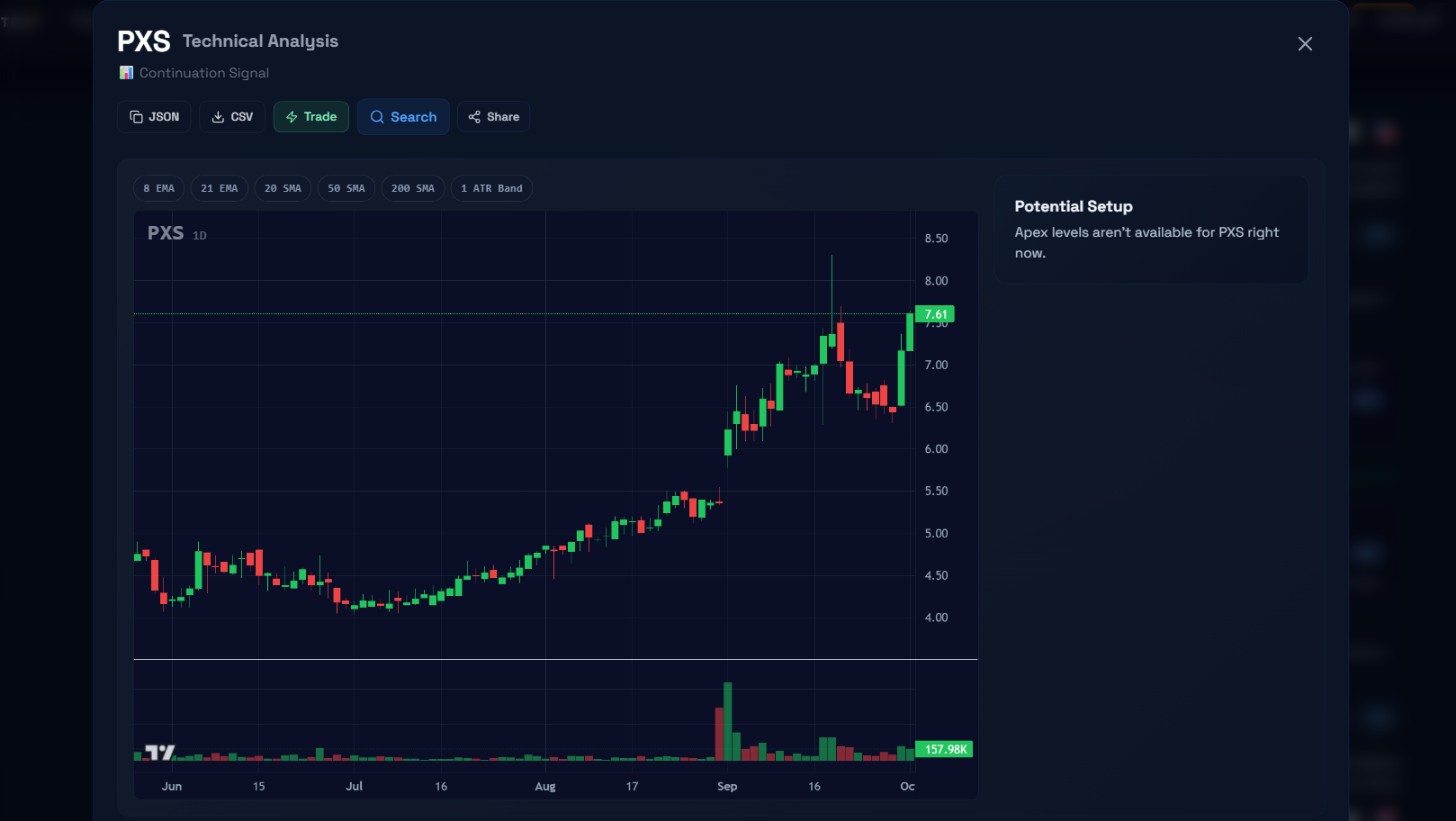The width and height of the screenshot is (1456, 821).
Task: Click the 4.50 price axis label
Action: [936, 575]
